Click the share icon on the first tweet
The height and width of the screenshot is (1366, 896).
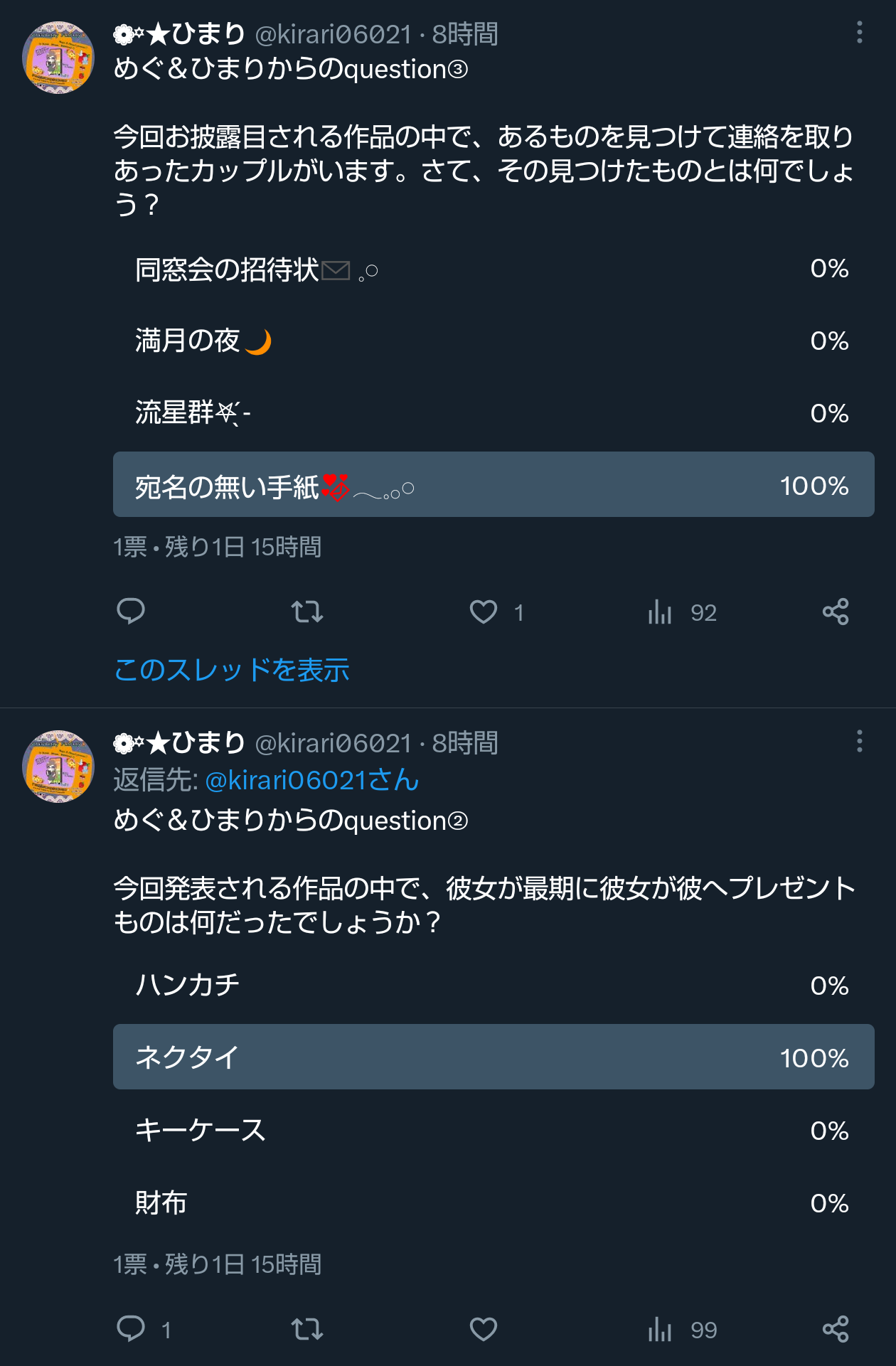[836, 612]
